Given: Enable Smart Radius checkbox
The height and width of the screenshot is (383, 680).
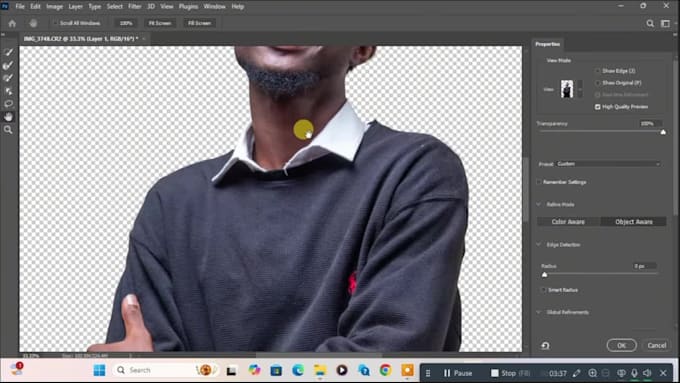Looking at the screenshot, I should [543, 290].
